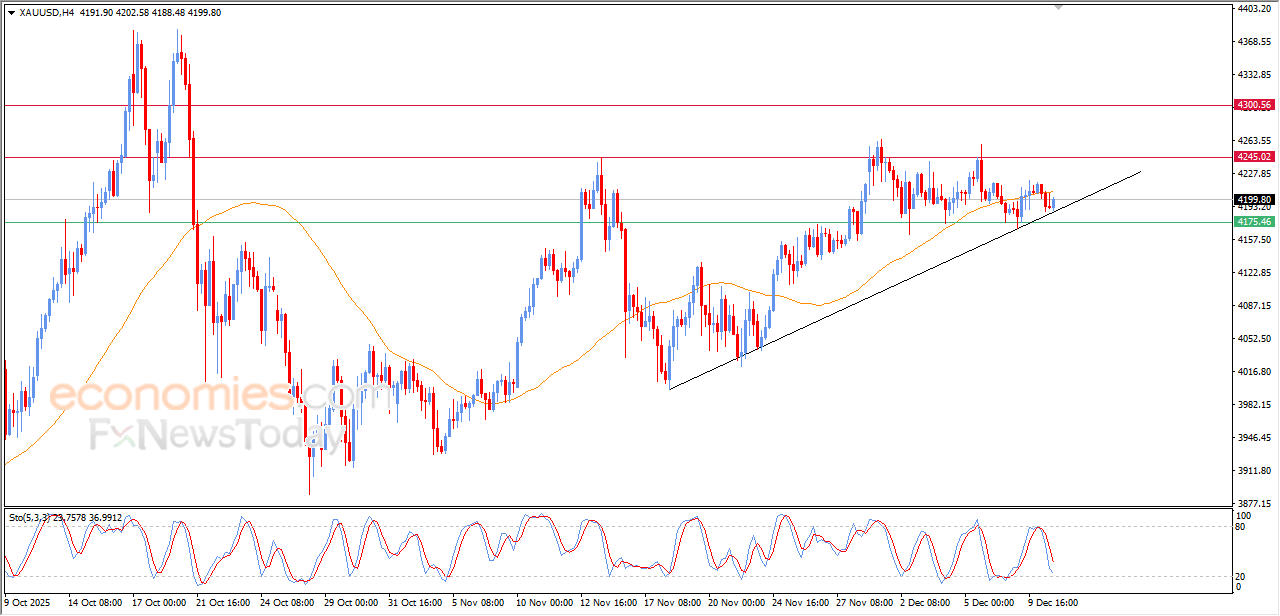Click the stochastic 20 level axis label
Viewport: 1280px width, 616px height.
click(x=1242, y=576)
